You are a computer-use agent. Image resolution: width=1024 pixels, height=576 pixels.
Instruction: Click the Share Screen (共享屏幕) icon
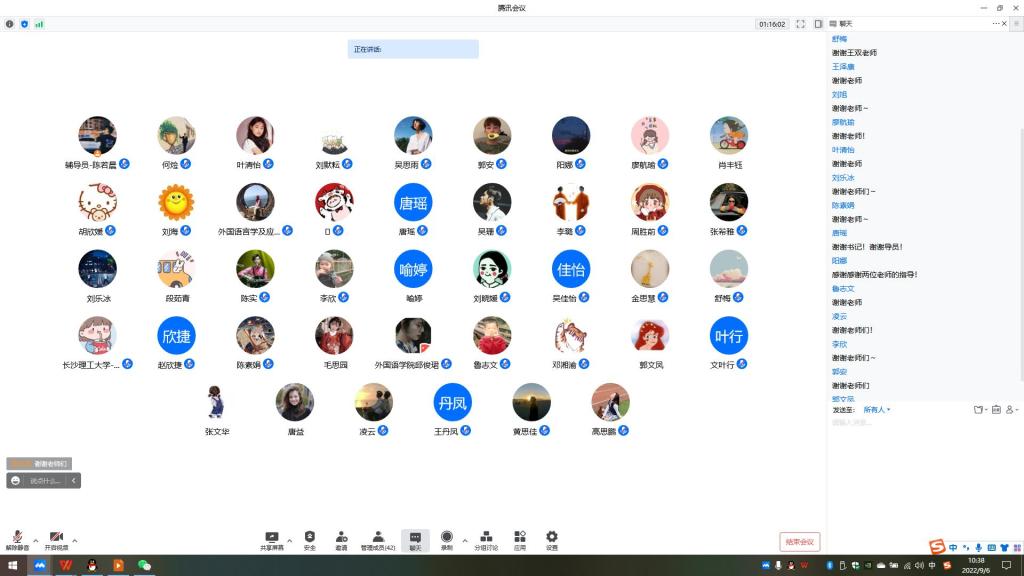(270, 540)
